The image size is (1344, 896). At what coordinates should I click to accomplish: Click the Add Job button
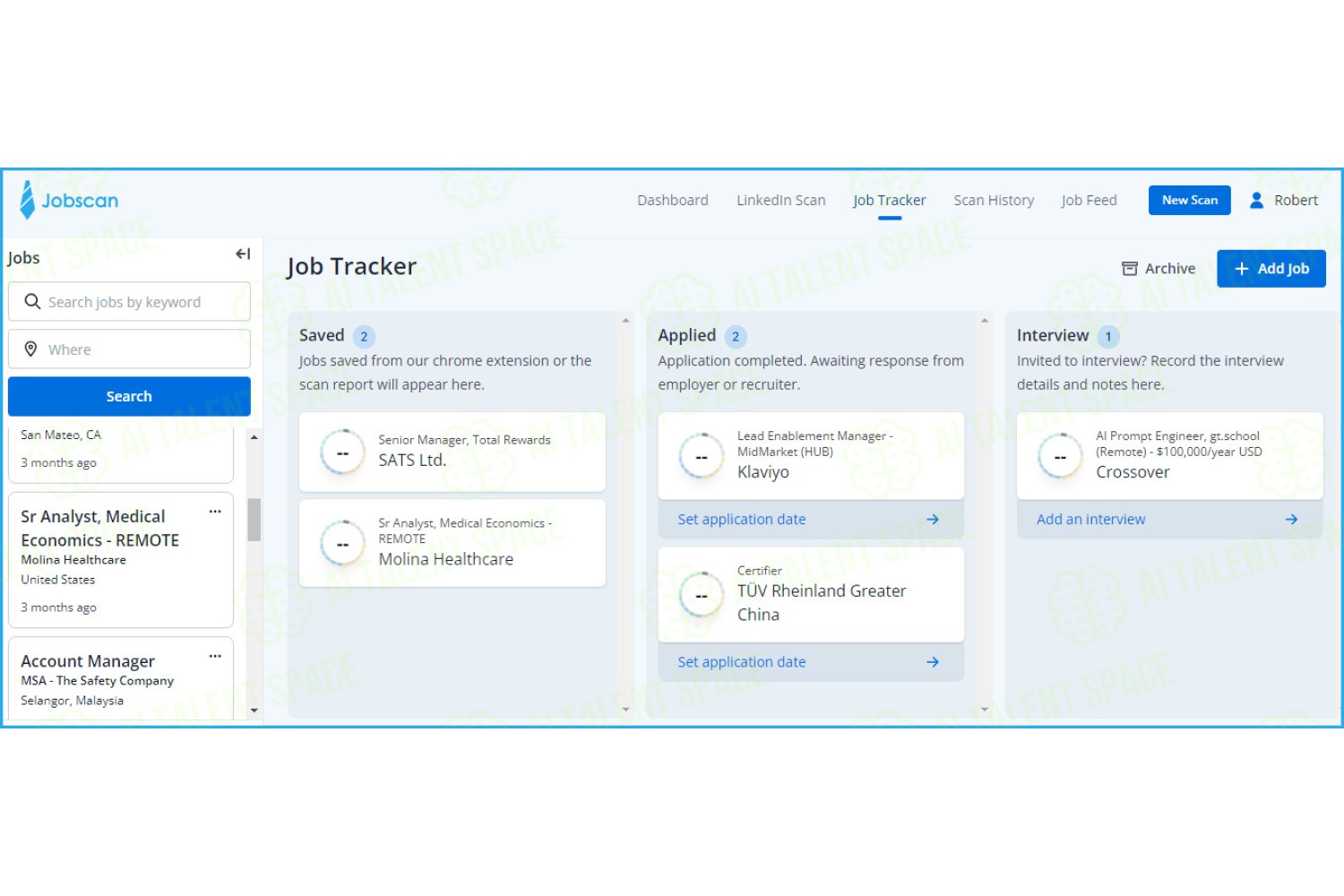(x=1271, y=269)
